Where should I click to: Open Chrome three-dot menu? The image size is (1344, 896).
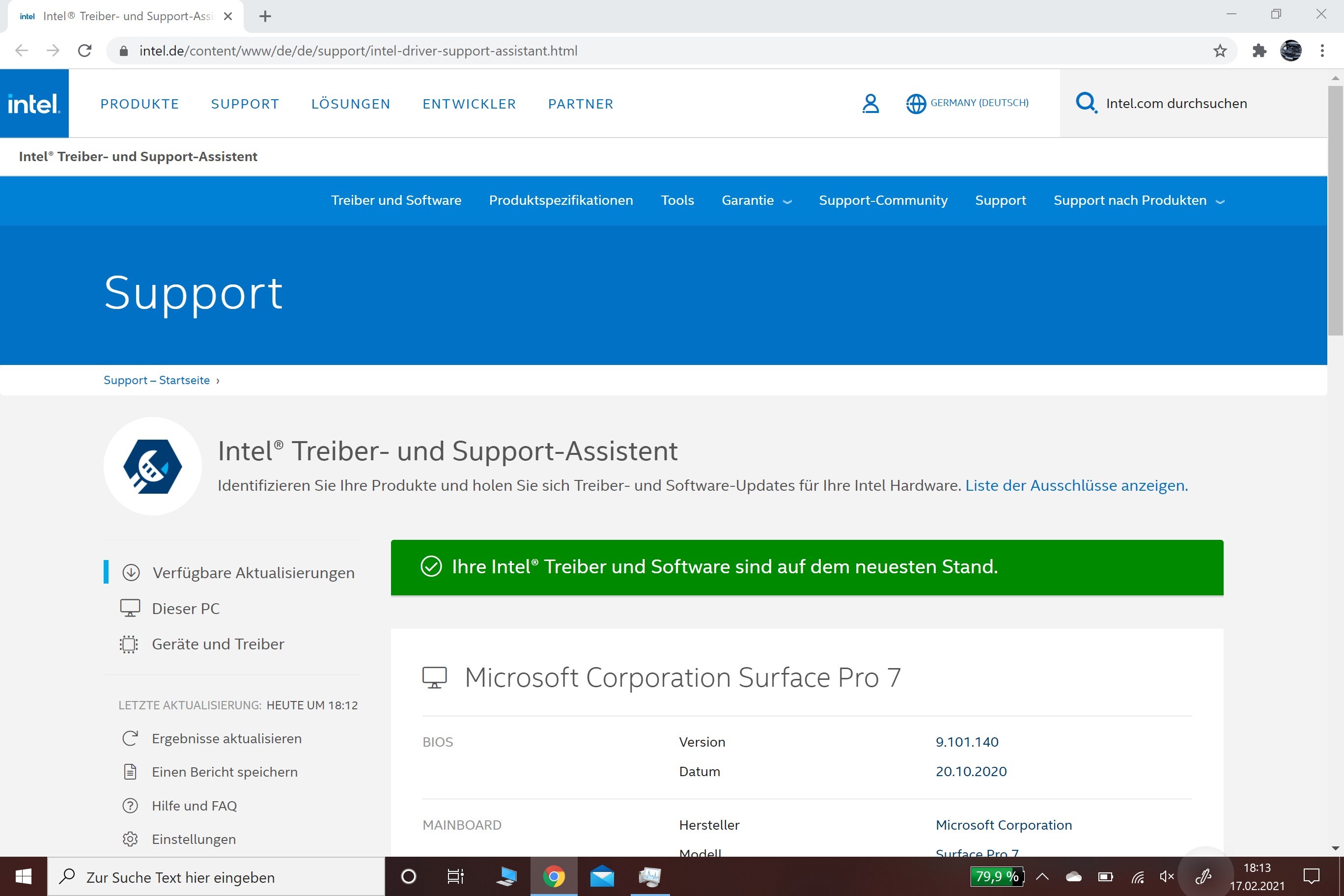[x=1322, y=51]
